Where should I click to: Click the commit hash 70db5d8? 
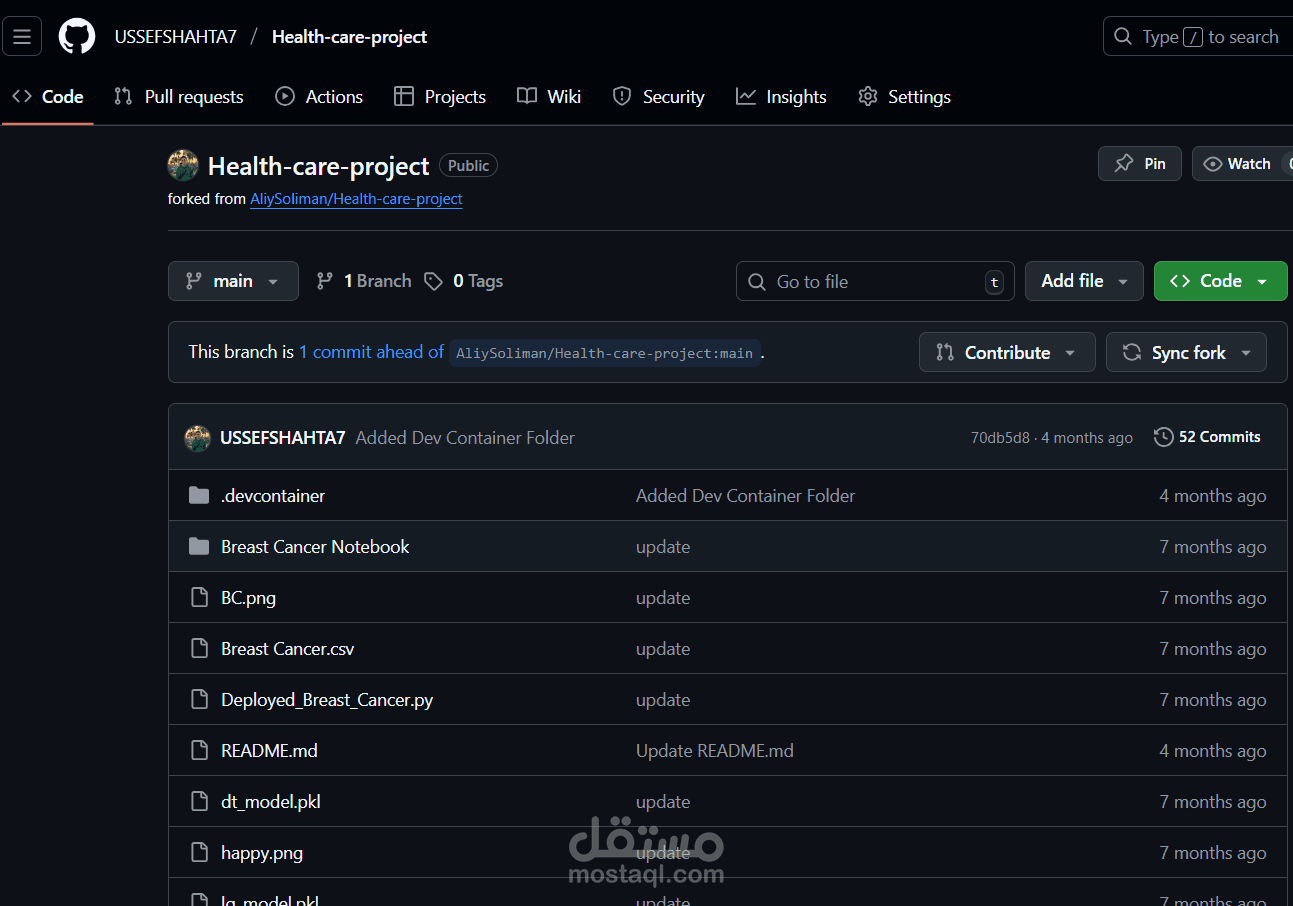point(1000,438)
